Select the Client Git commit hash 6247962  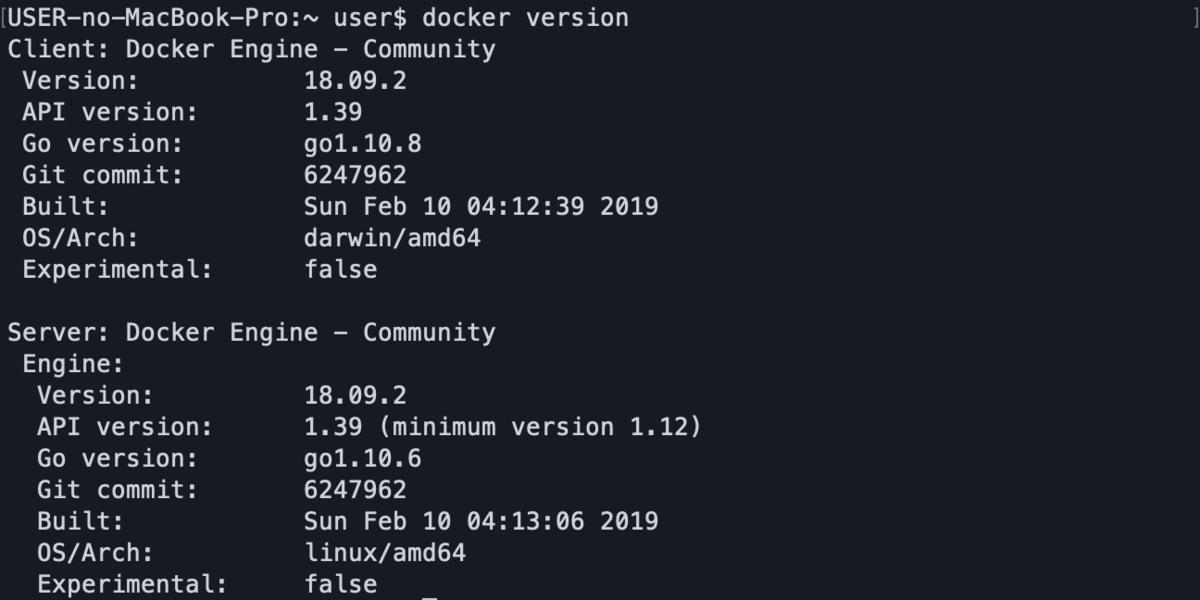coord(356,175)
